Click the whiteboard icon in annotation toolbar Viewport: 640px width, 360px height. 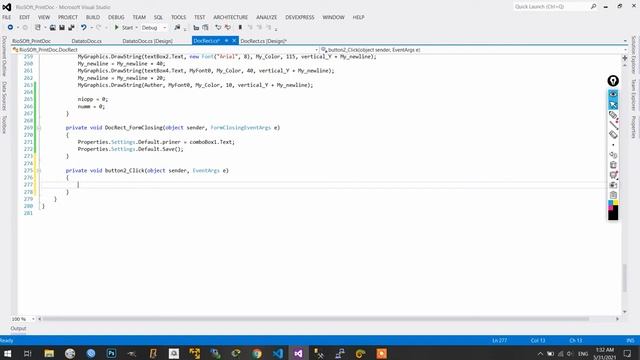pyautogui.click(x=613, y=175)
